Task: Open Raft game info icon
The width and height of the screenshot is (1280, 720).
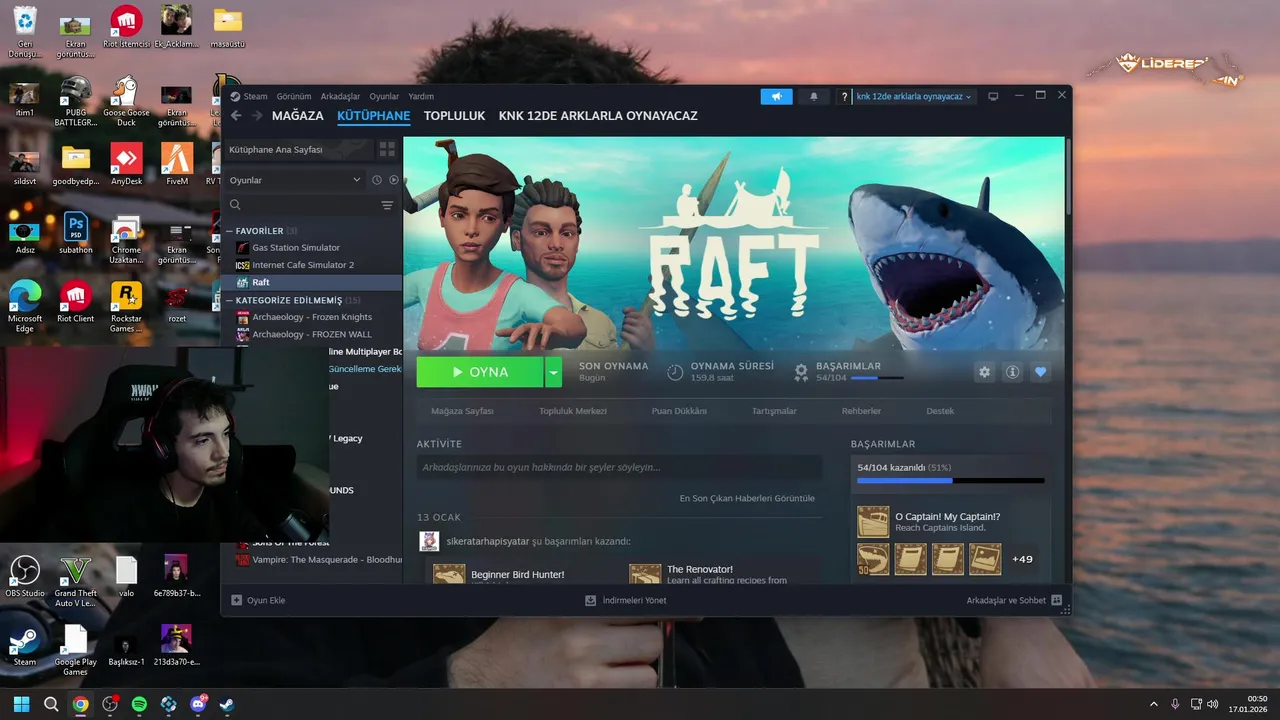Action: point(1012,372)
